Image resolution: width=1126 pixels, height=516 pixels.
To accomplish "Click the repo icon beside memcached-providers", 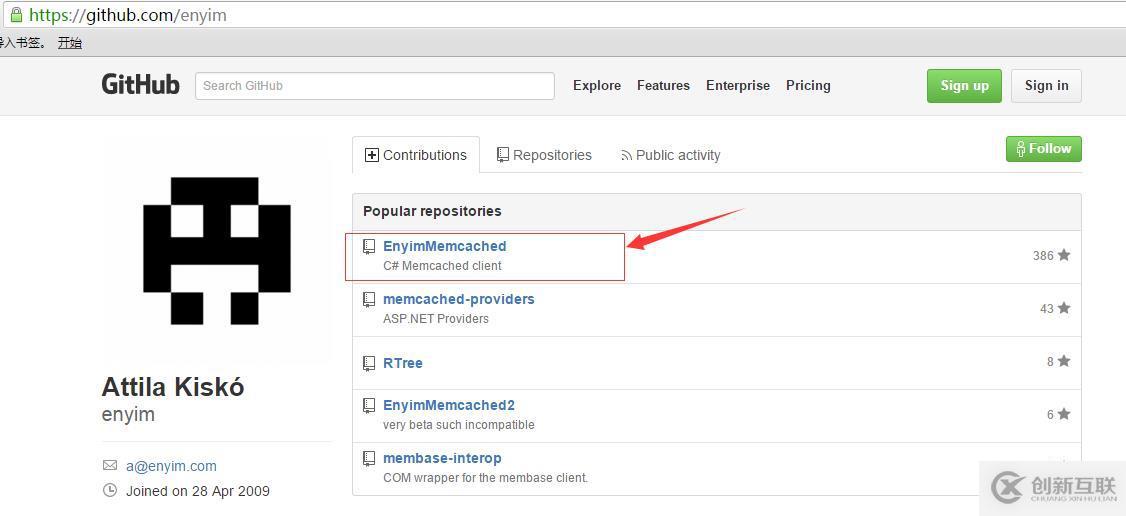I will [x=369, y=300].
